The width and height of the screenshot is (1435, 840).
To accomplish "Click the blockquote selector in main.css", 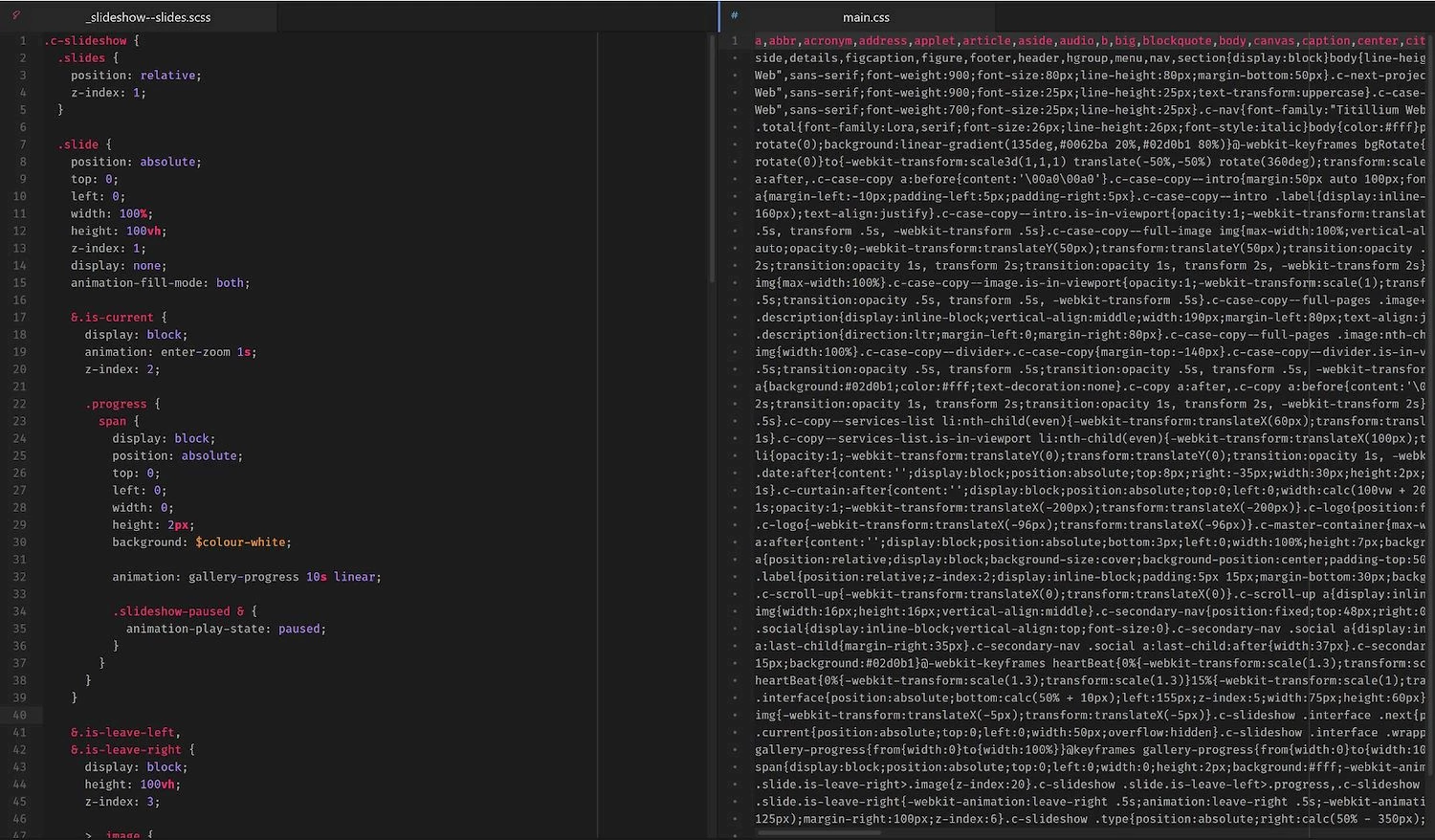I will coord(1178,41).
